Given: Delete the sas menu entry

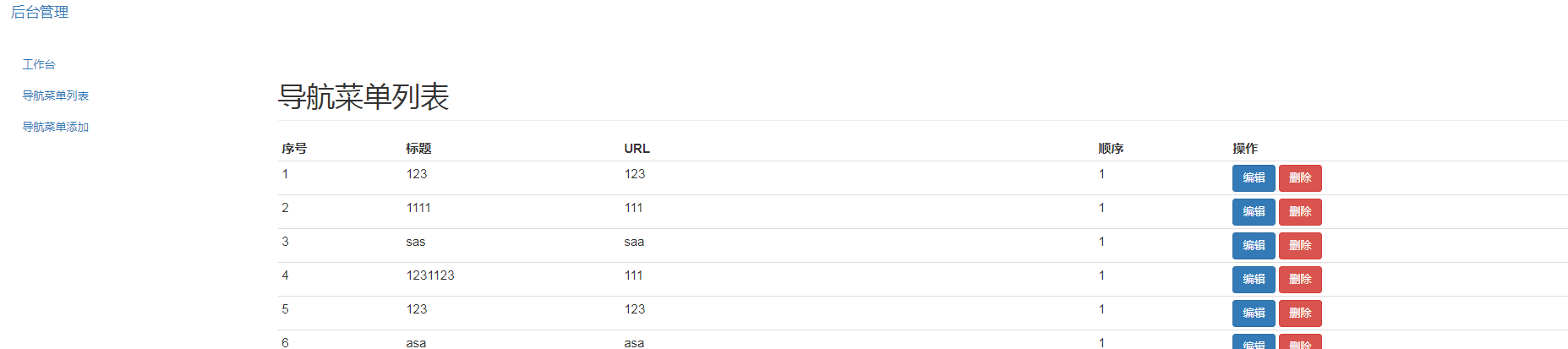Looking at the screenshot, I should (x=1299, y=246).
